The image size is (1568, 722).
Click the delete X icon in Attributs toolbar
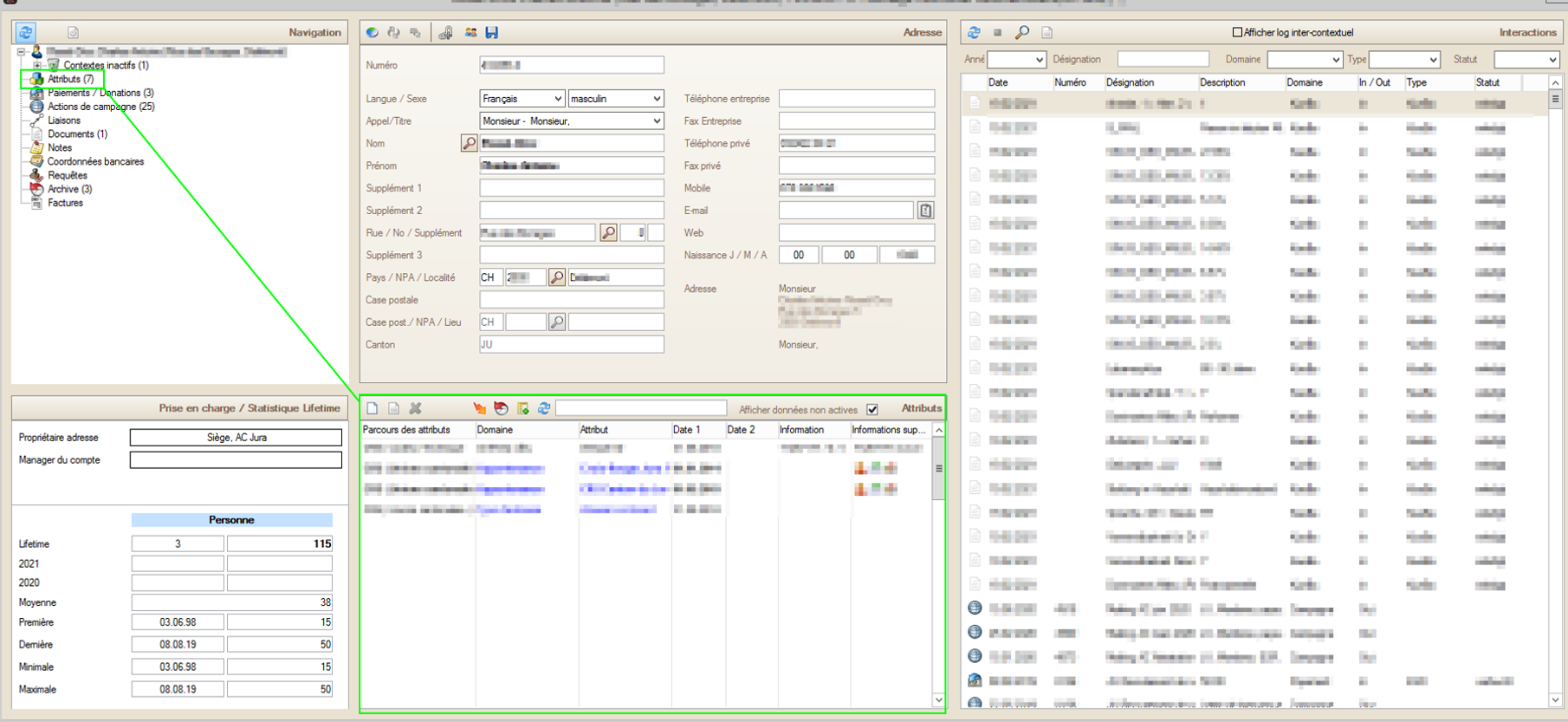tap(416, 408)
